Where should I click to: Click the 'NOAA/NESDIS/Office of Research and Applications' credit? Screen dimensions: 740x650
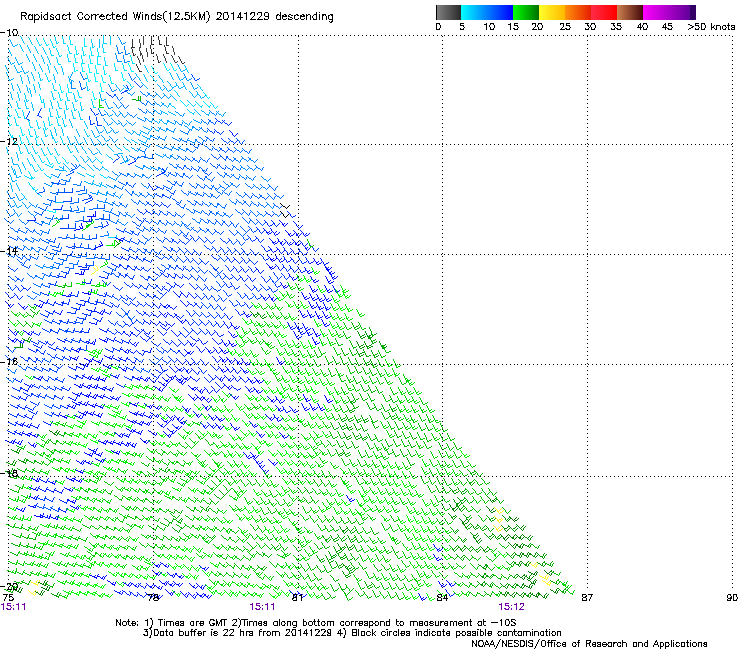pyautogui.click(x=589, y=644)
